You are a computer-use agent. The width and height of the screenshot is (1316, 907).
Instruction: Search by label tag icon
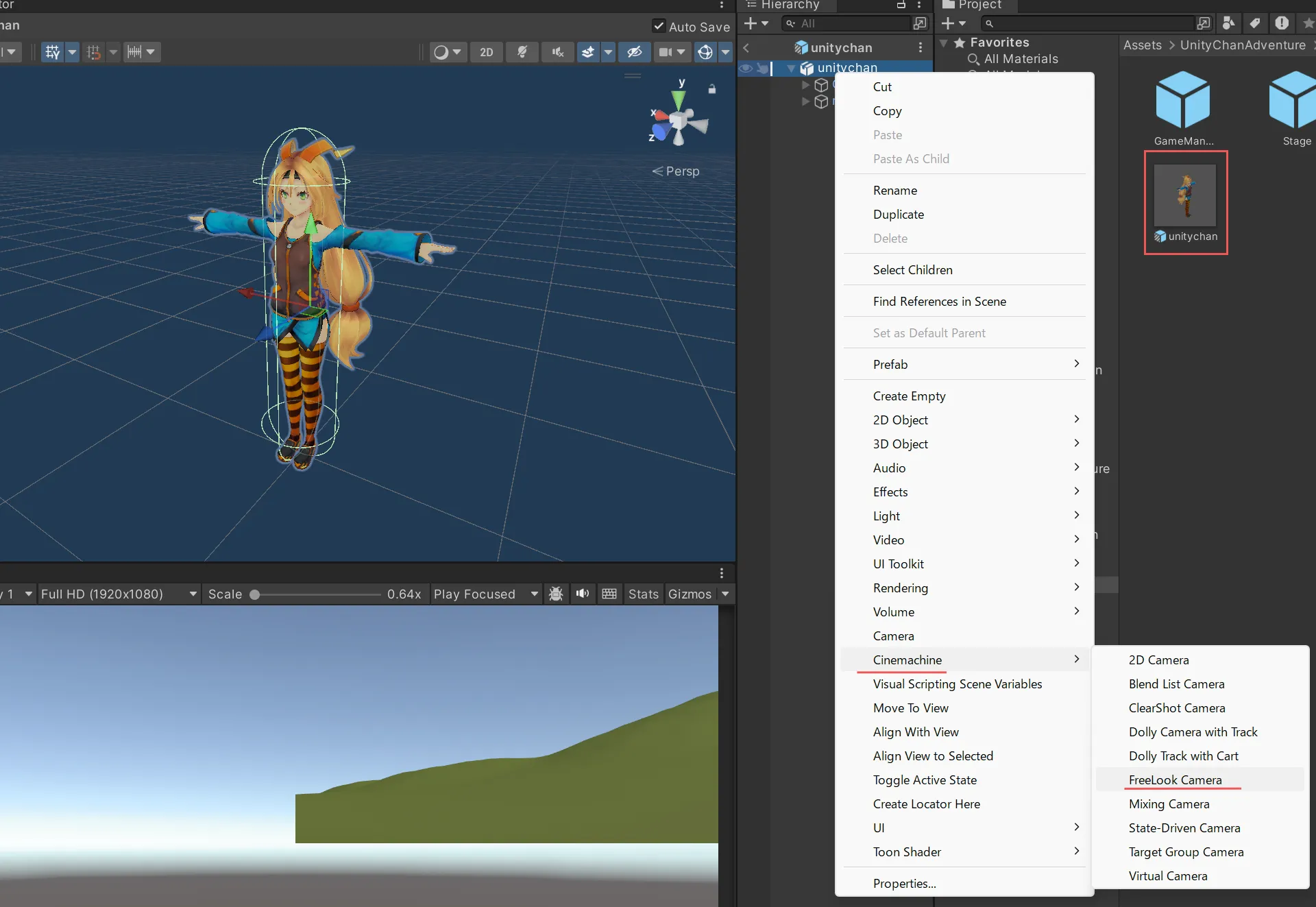(1255, 23)
